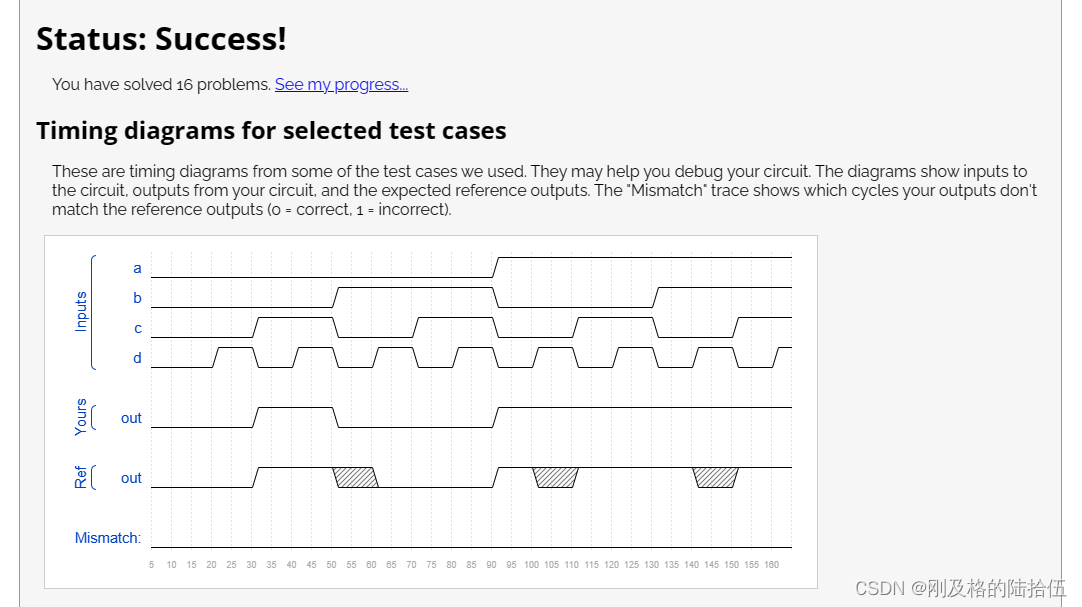Click the input signal label d
Image resolution: width=1082 pixels, height=607 pixels.
tap(137, 358)
